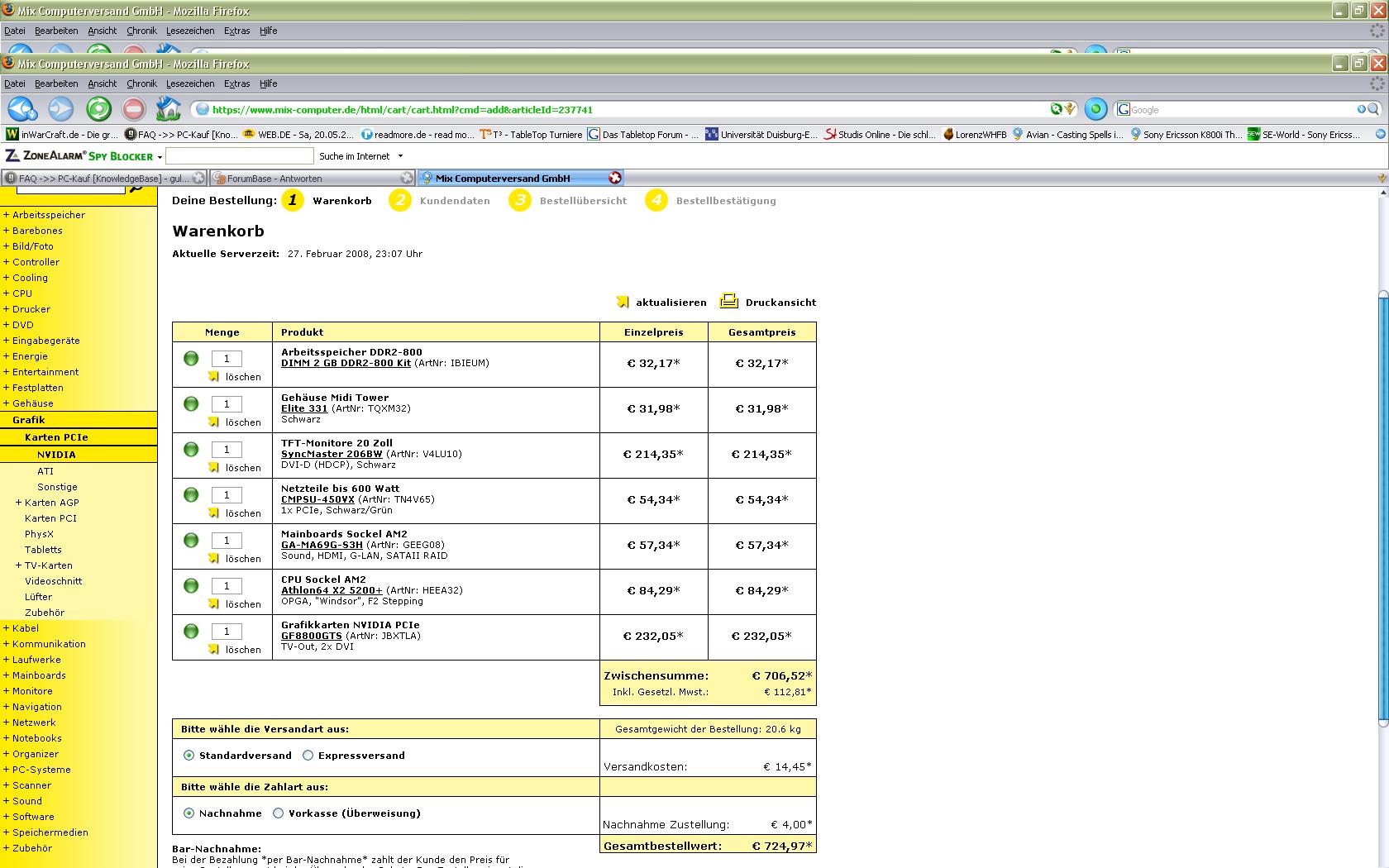Click the green status dot in the Elite 331 row

pyautogui.click(x=191, y=403)
